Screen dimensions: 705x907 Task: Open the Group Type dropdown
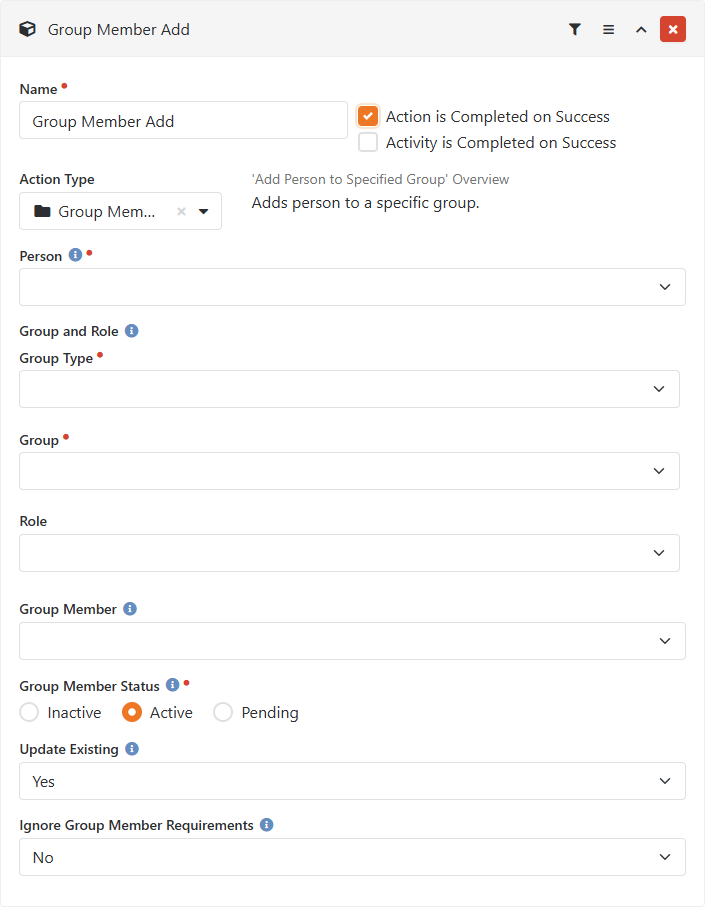coord(349,389)
